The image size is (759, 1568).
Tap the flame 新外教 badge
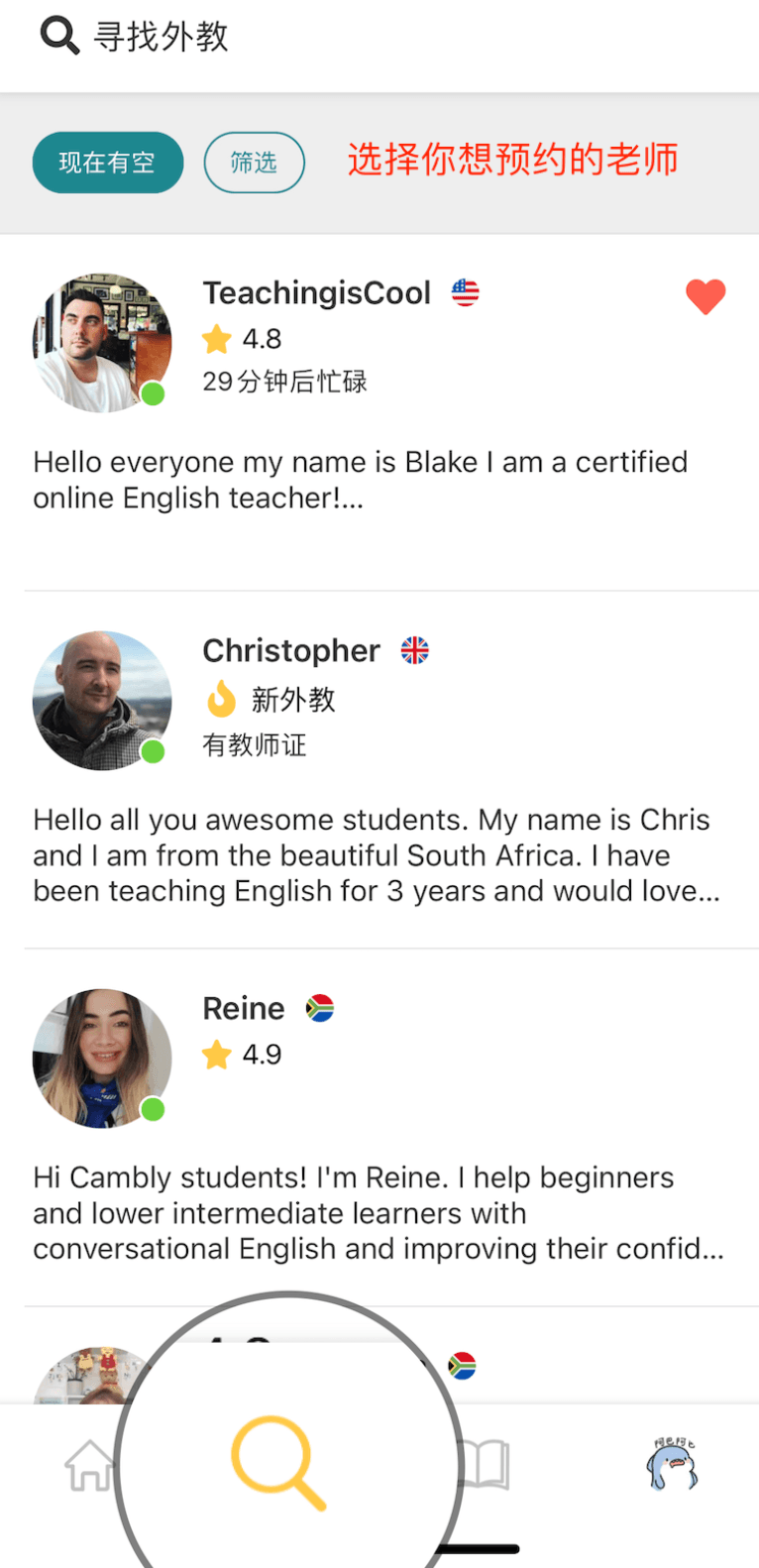coord(271,700)
